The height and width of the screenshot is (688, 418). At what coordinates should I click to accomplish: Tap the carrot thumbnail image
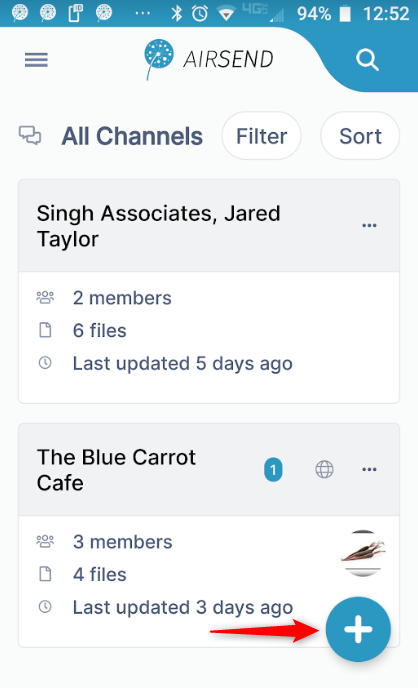[x=362, y=553]
